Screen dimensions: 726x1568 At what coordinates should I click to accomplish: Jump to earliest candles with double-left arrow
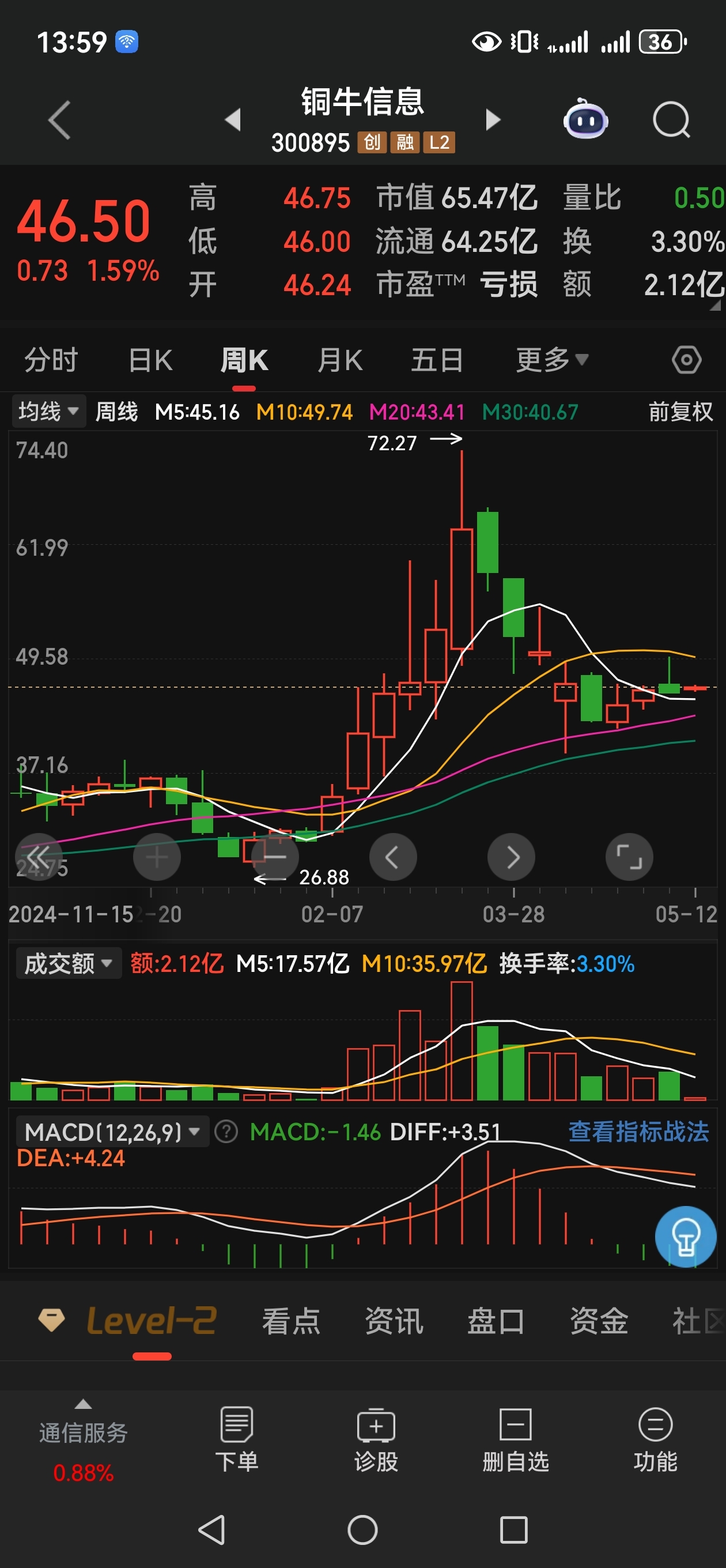39,857
